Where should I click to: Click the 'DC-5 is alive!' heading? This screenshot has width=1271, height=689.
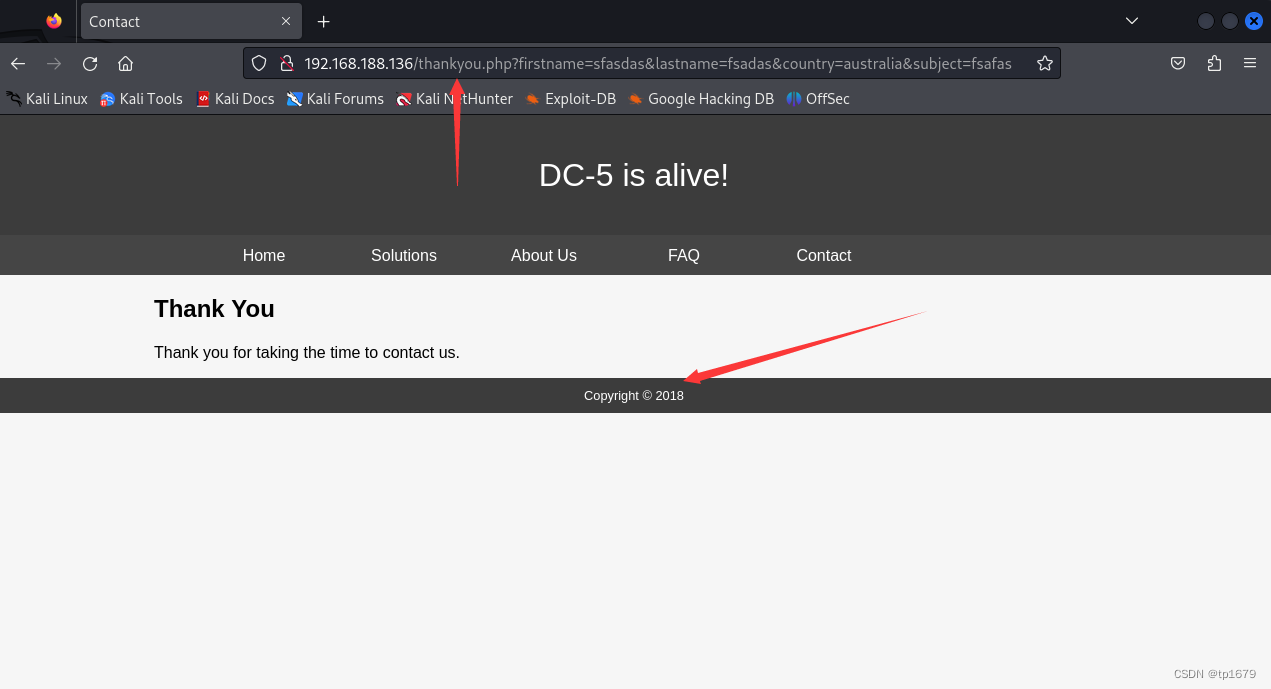[634, 175]
